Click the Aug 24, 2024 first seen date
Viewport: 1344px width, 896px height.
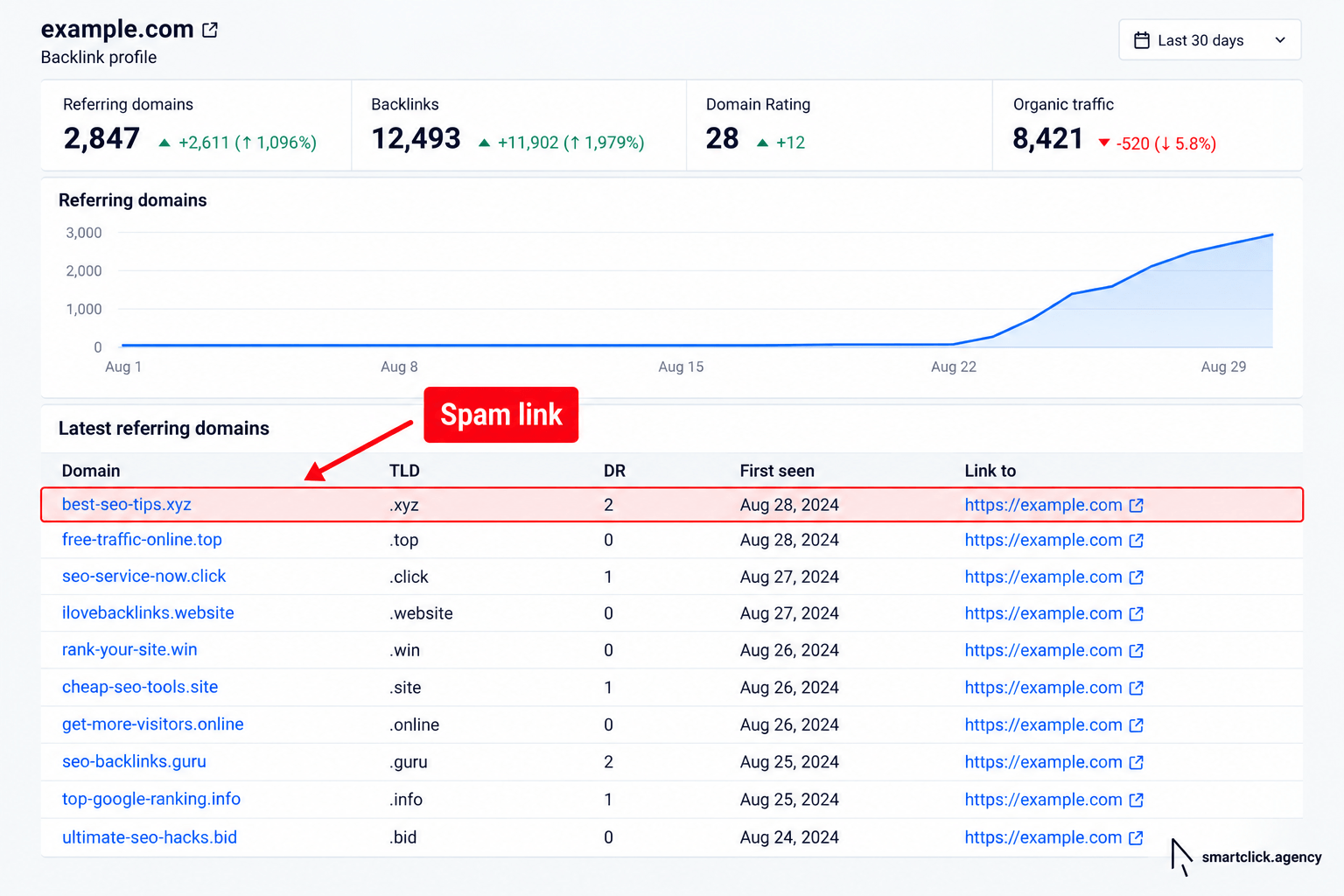[x=789, y=837]
